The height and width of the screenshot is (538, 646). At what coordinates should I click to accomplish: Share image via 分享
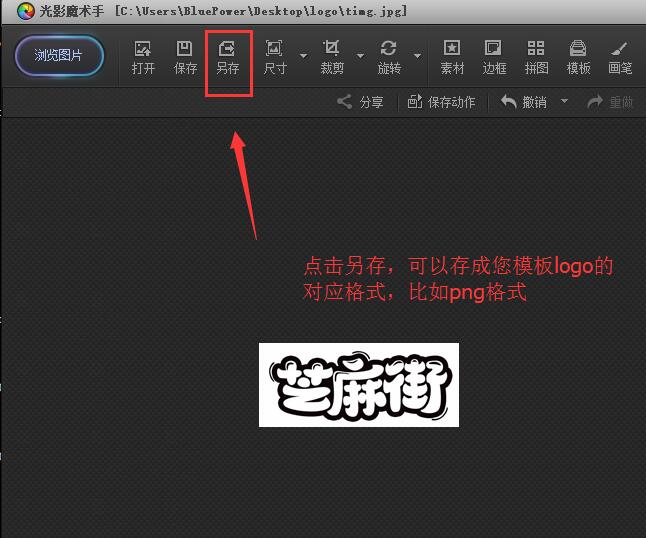360,102
